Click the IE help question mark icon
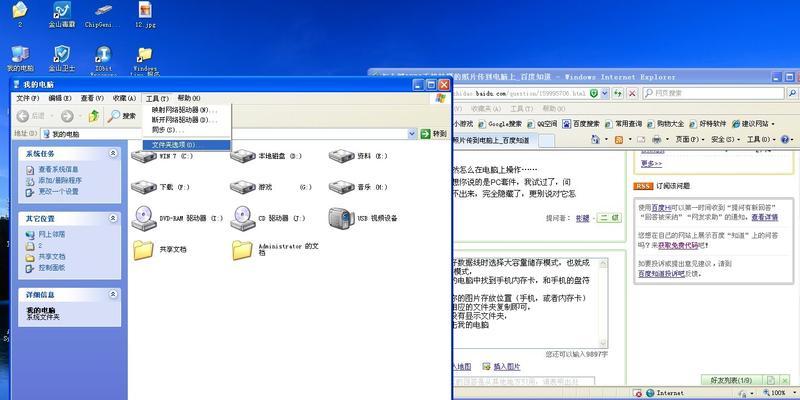Screen dimensions: 800x400 pos(785,139)
